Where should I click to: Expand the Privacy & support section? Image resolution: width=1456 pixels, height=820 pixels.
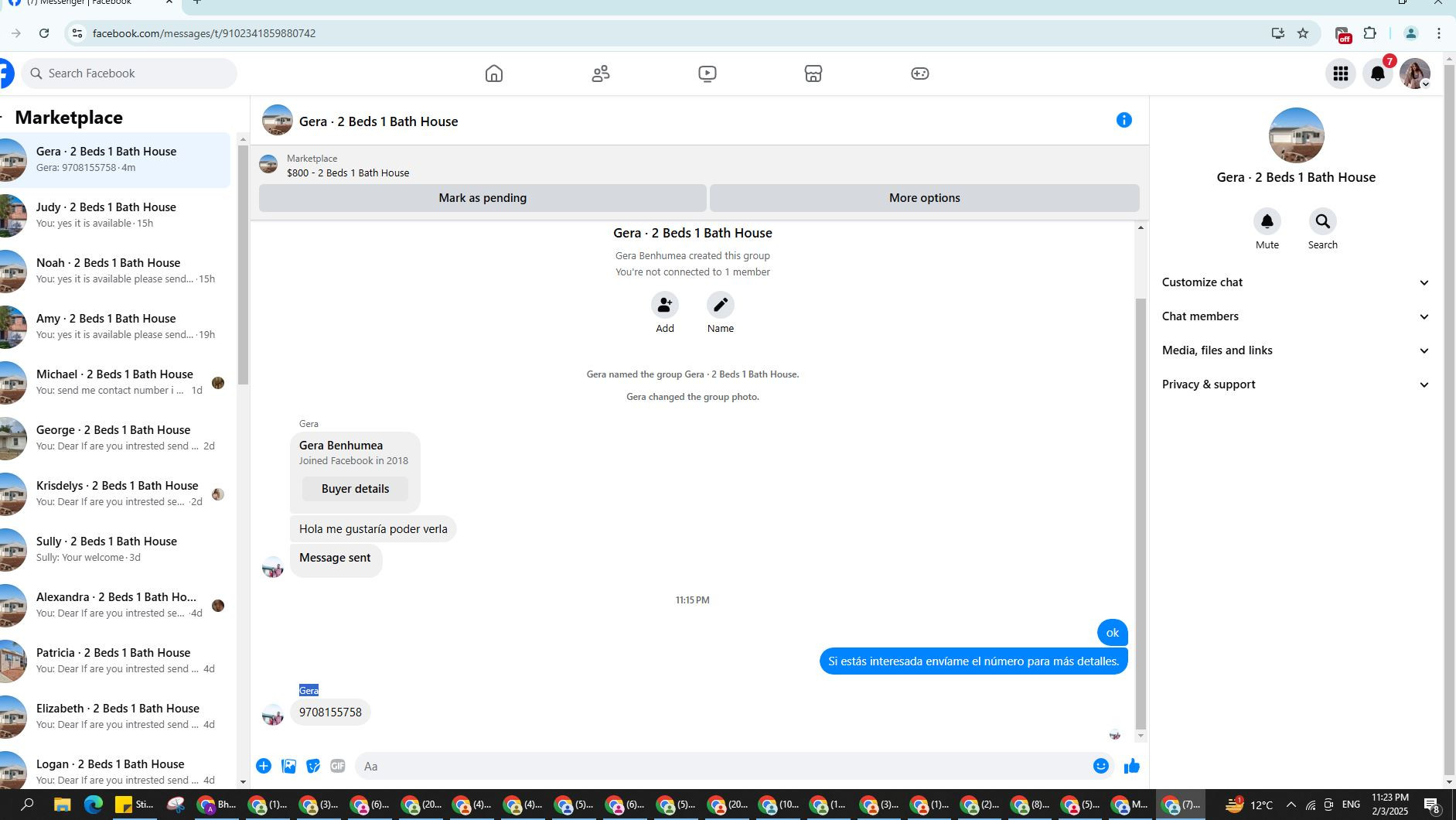1295,384
